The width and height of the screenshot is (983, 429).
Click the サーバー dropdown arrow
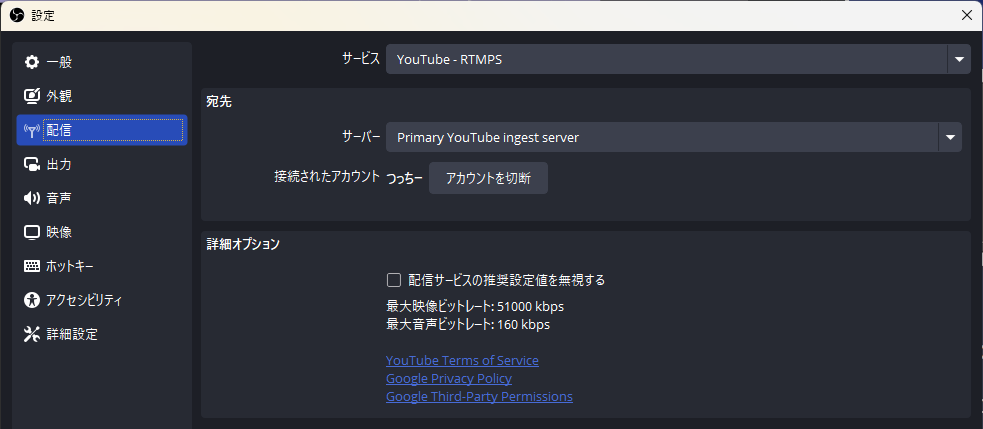pos(950,137)
